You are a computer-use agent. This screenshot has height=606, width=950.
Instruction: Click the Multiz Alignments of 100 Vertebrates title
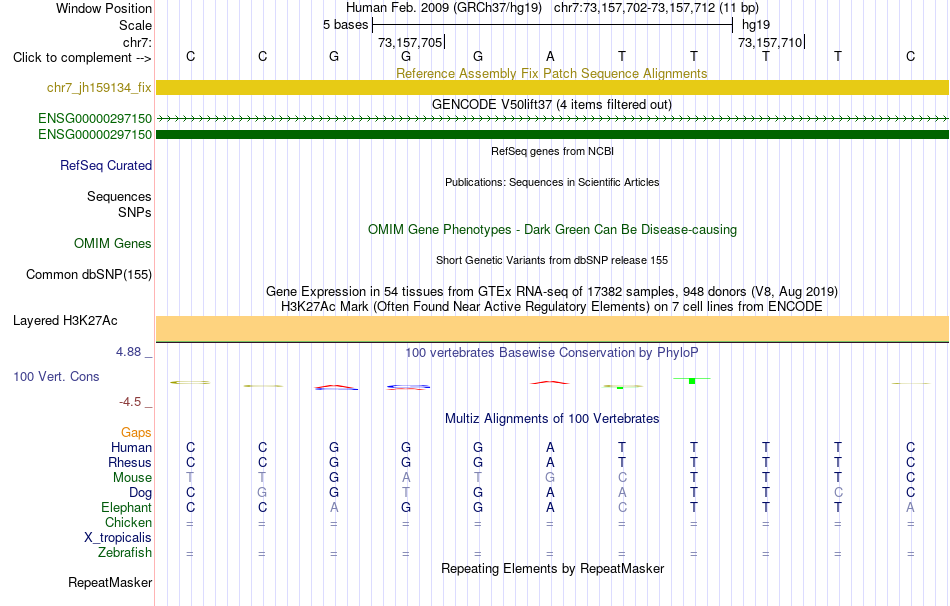click(x=552, y=418)
